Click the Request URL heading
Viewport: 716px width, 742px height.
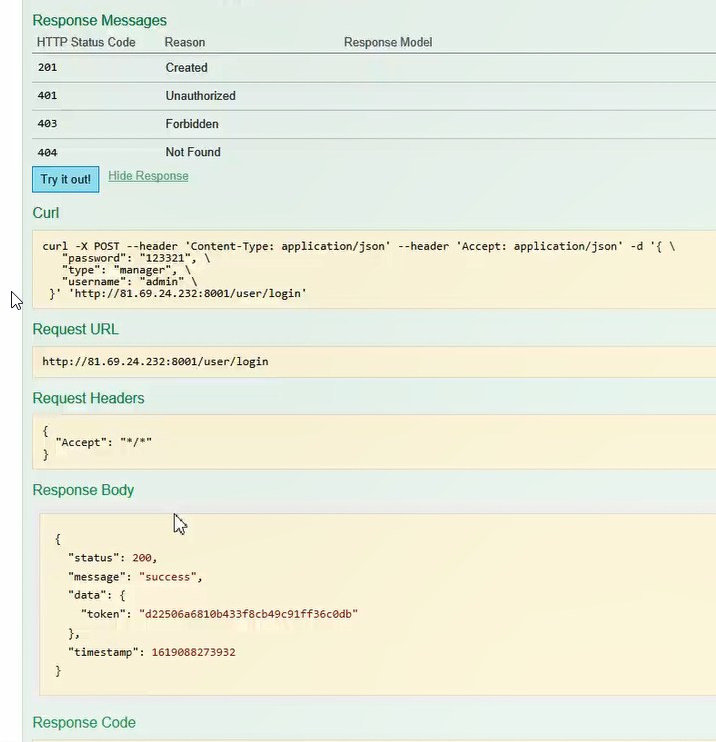[x=76, y=329]
